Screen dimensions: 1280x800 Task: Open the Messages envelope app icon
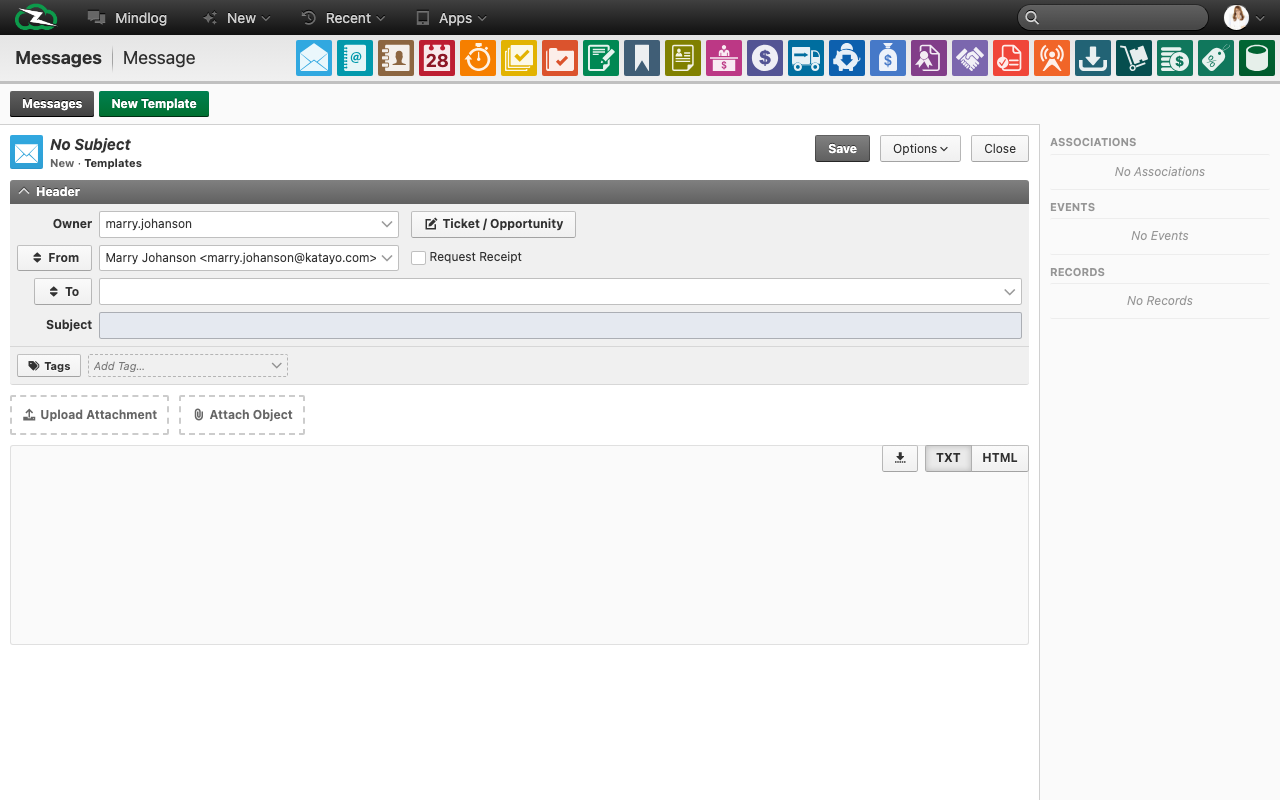pos(314,58)
